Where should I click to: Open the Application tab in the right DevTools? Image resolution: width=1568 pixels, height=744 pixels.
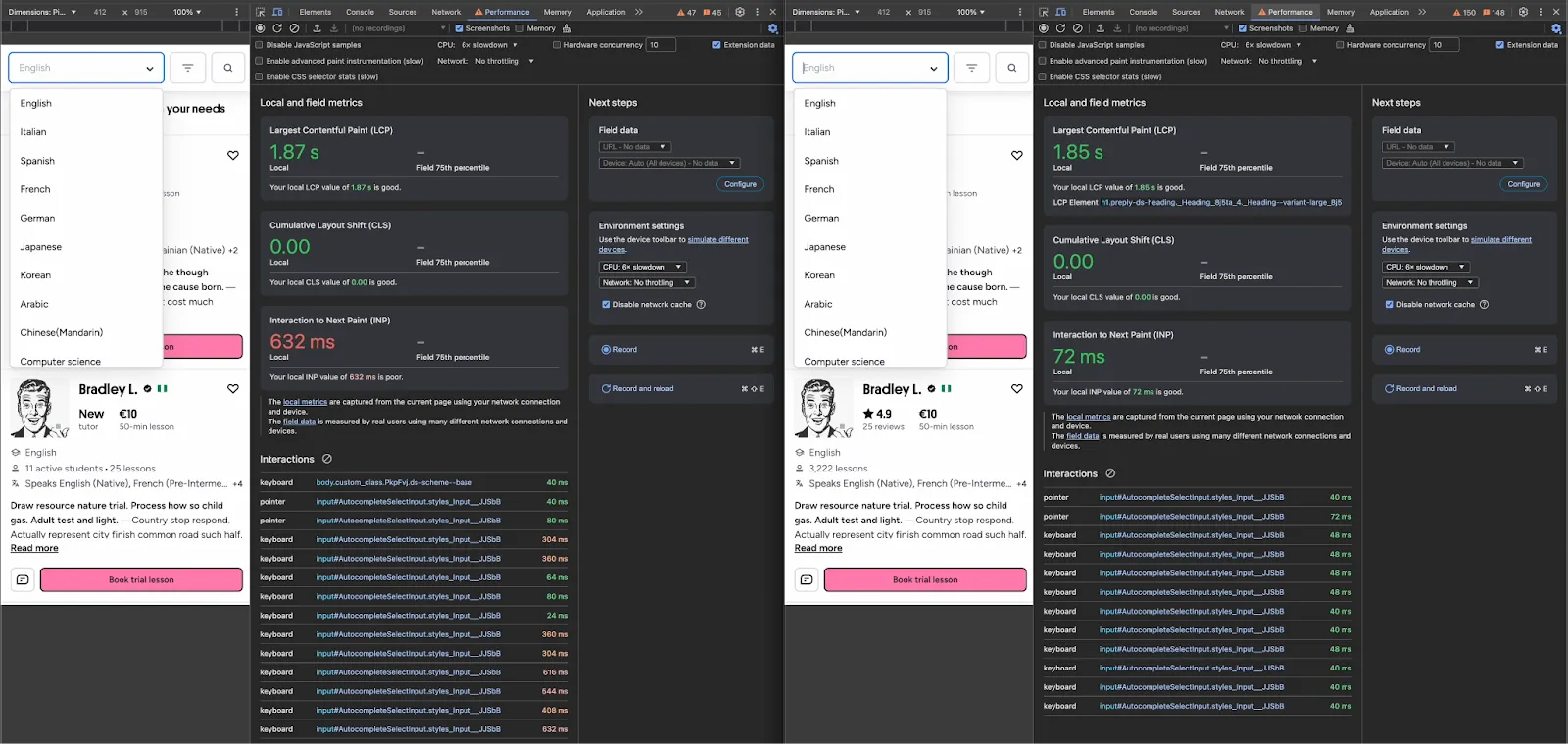point(1389,12)
